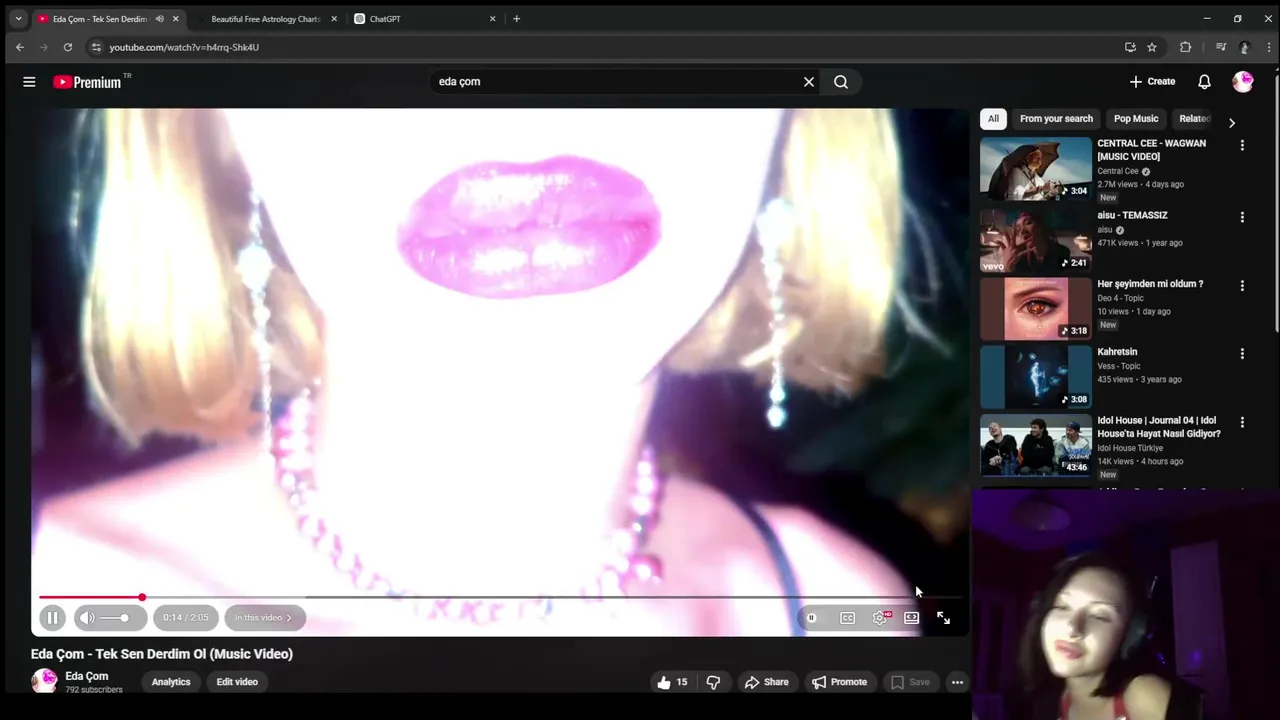Click the YouTube search input field
Viewport: 1280px width, 720px height.
615,82
